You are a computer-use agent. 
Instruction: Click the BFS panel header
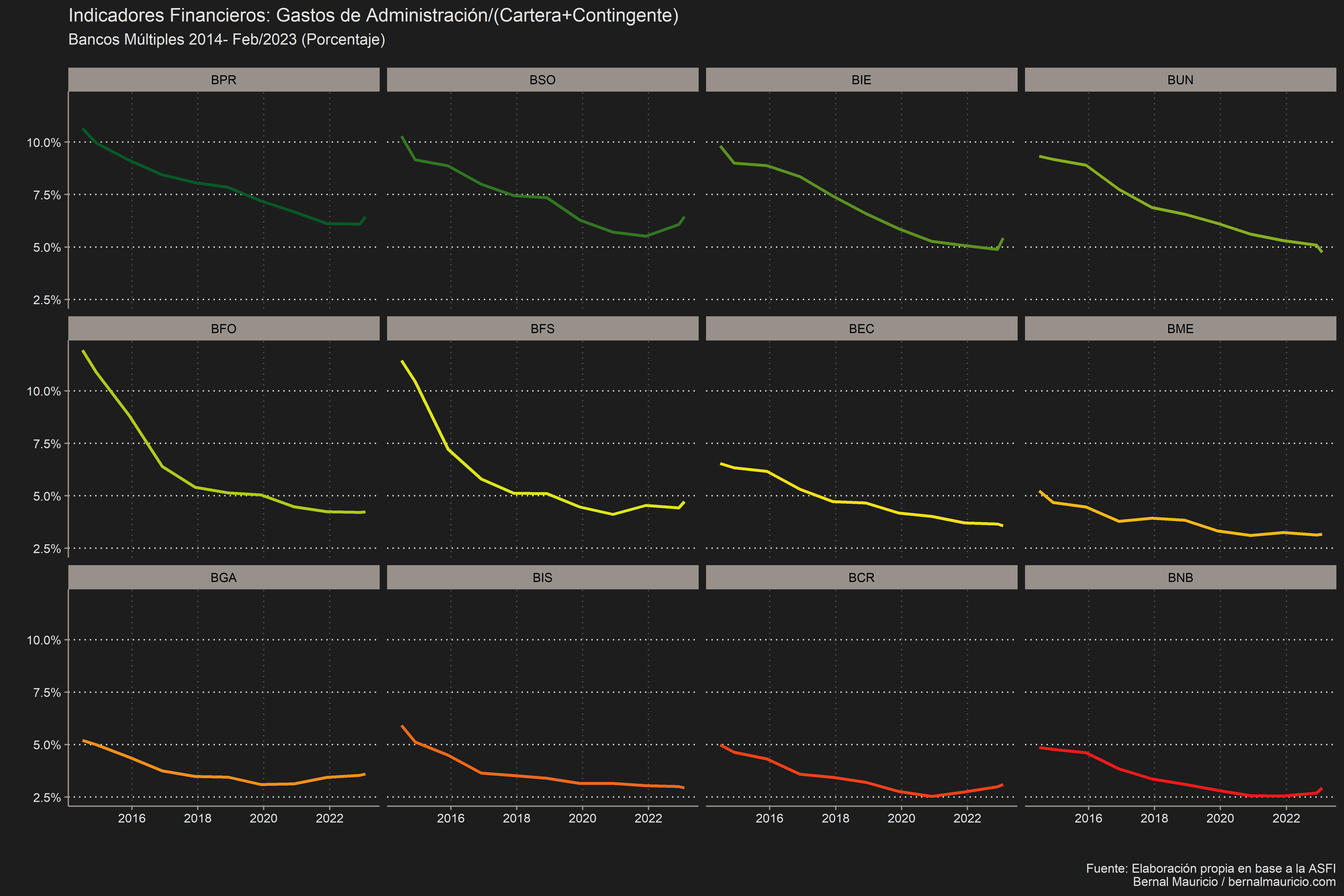(x=542, y=329)
